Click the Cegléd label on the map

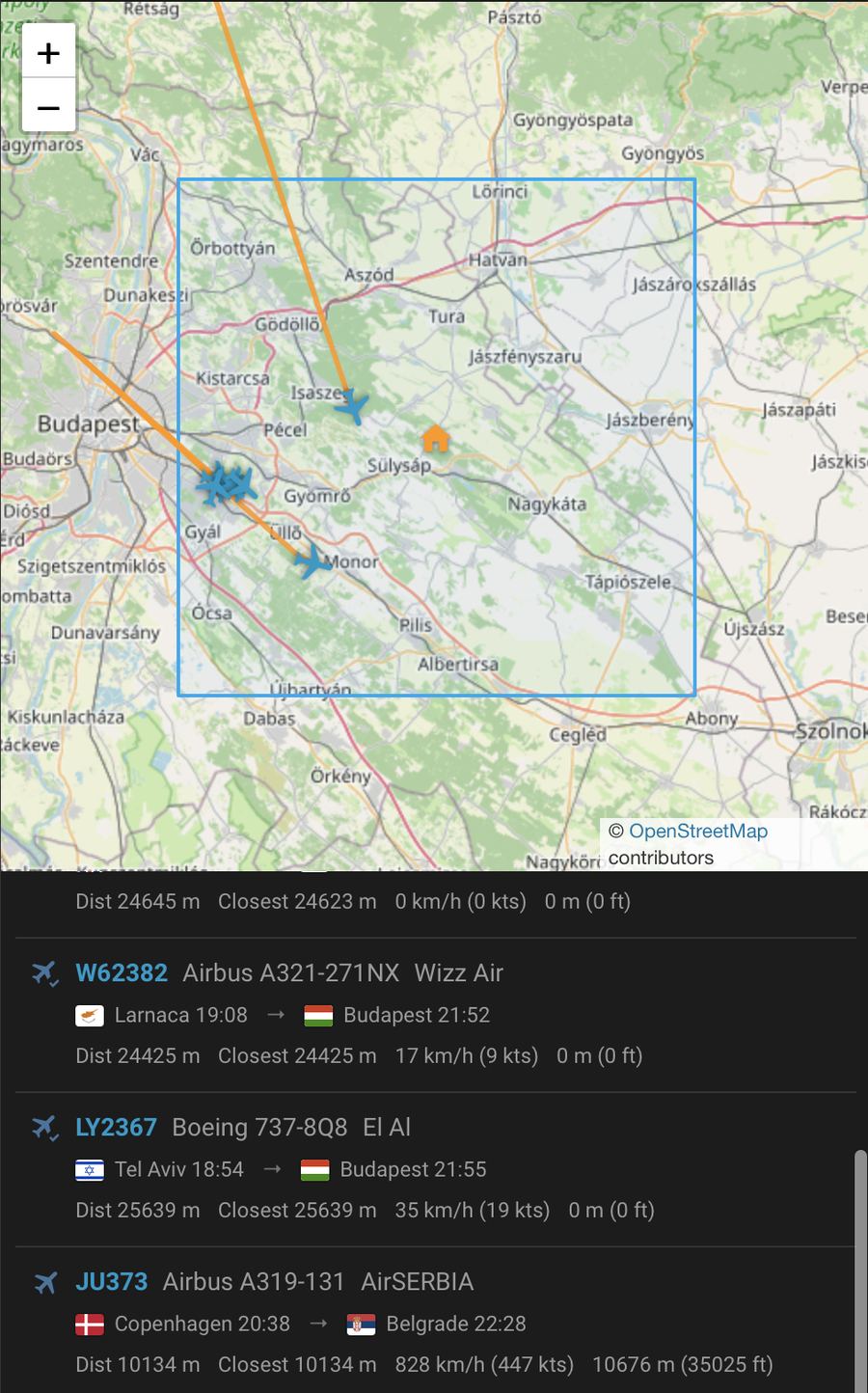[578, 734]
